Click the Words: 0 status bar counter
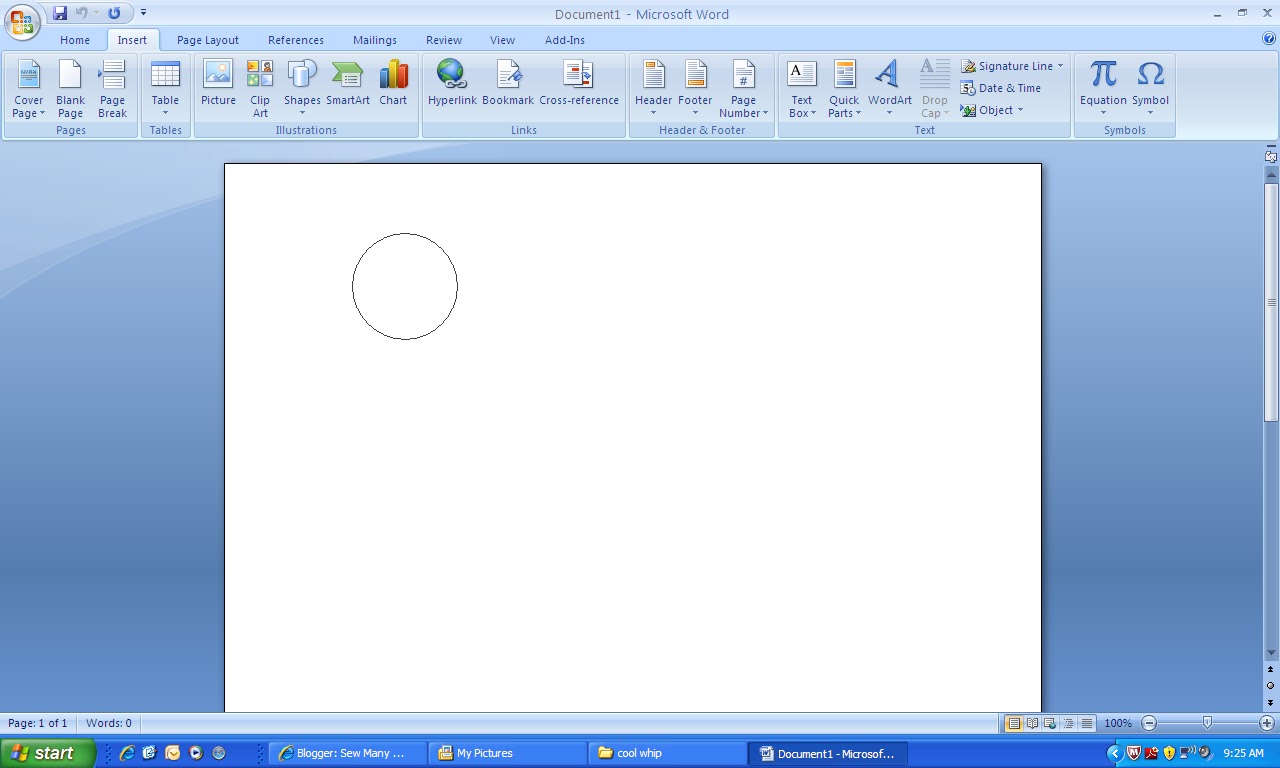Screen dimensions: 1280x768 (109, 723)
